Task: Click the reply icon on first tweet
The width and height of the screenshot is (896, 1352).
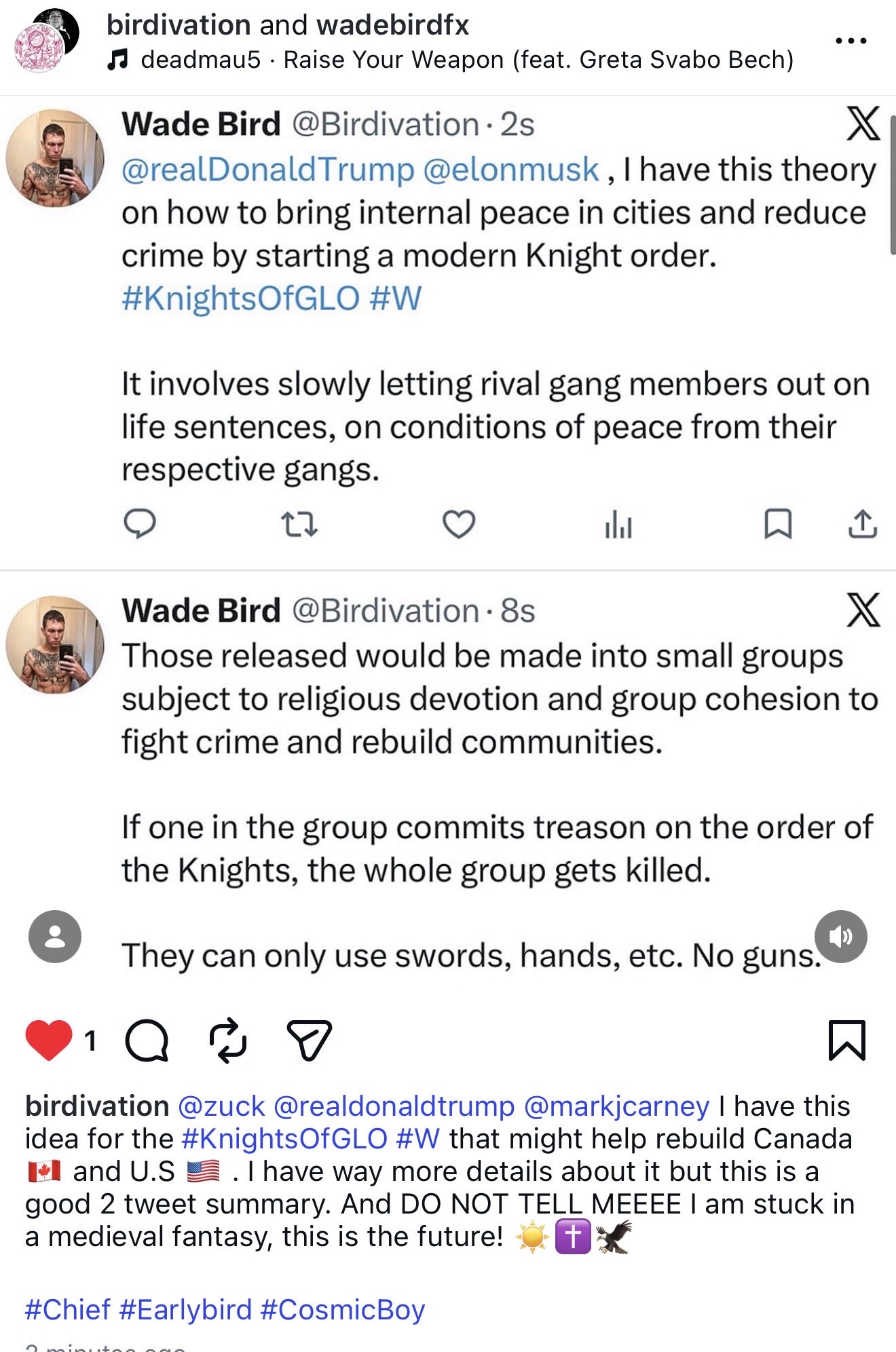Action: coord(140,524)
